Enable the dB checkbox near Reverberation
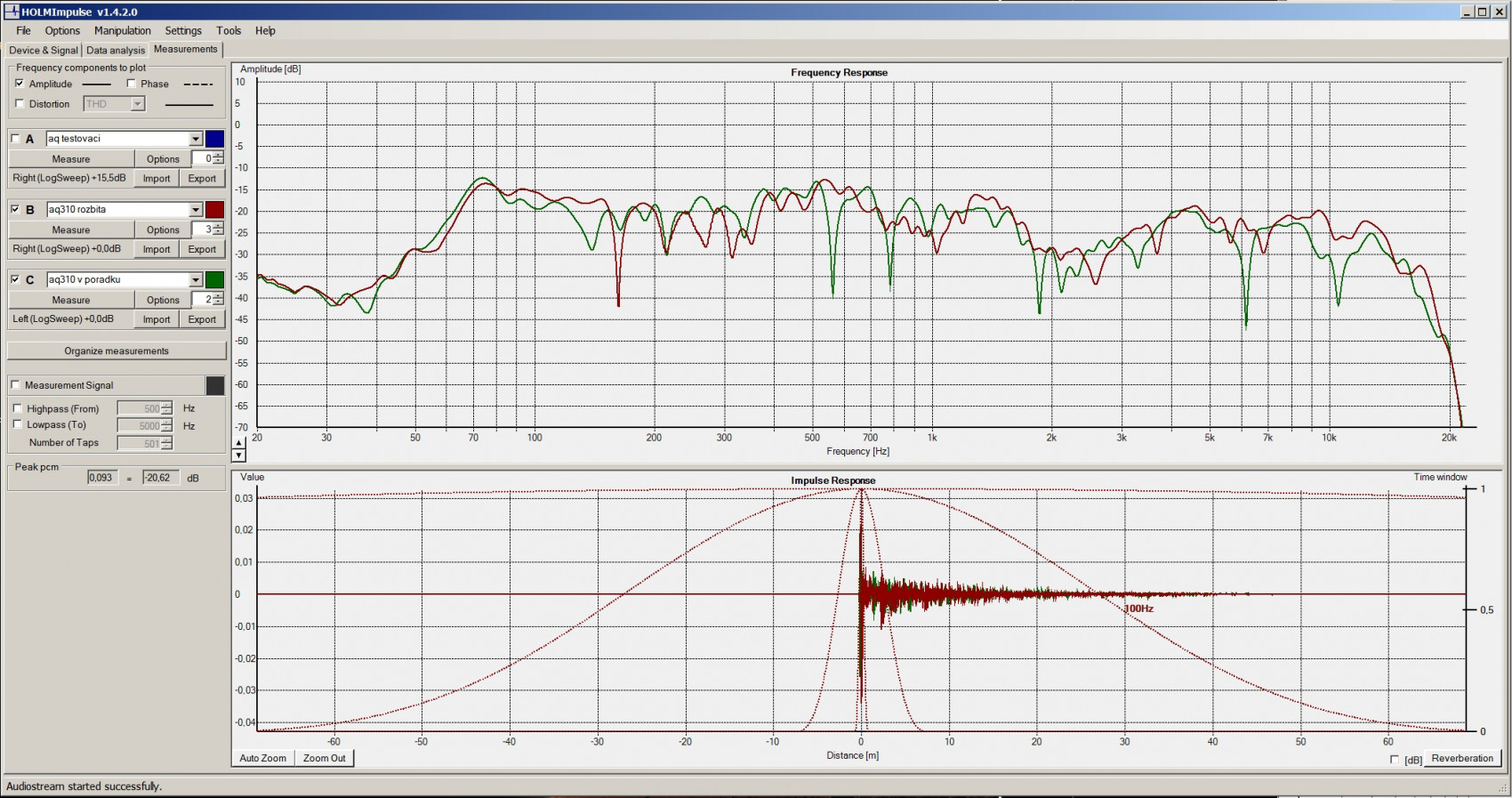Screen dimensions: 1512x798 tap(1394, 760)
